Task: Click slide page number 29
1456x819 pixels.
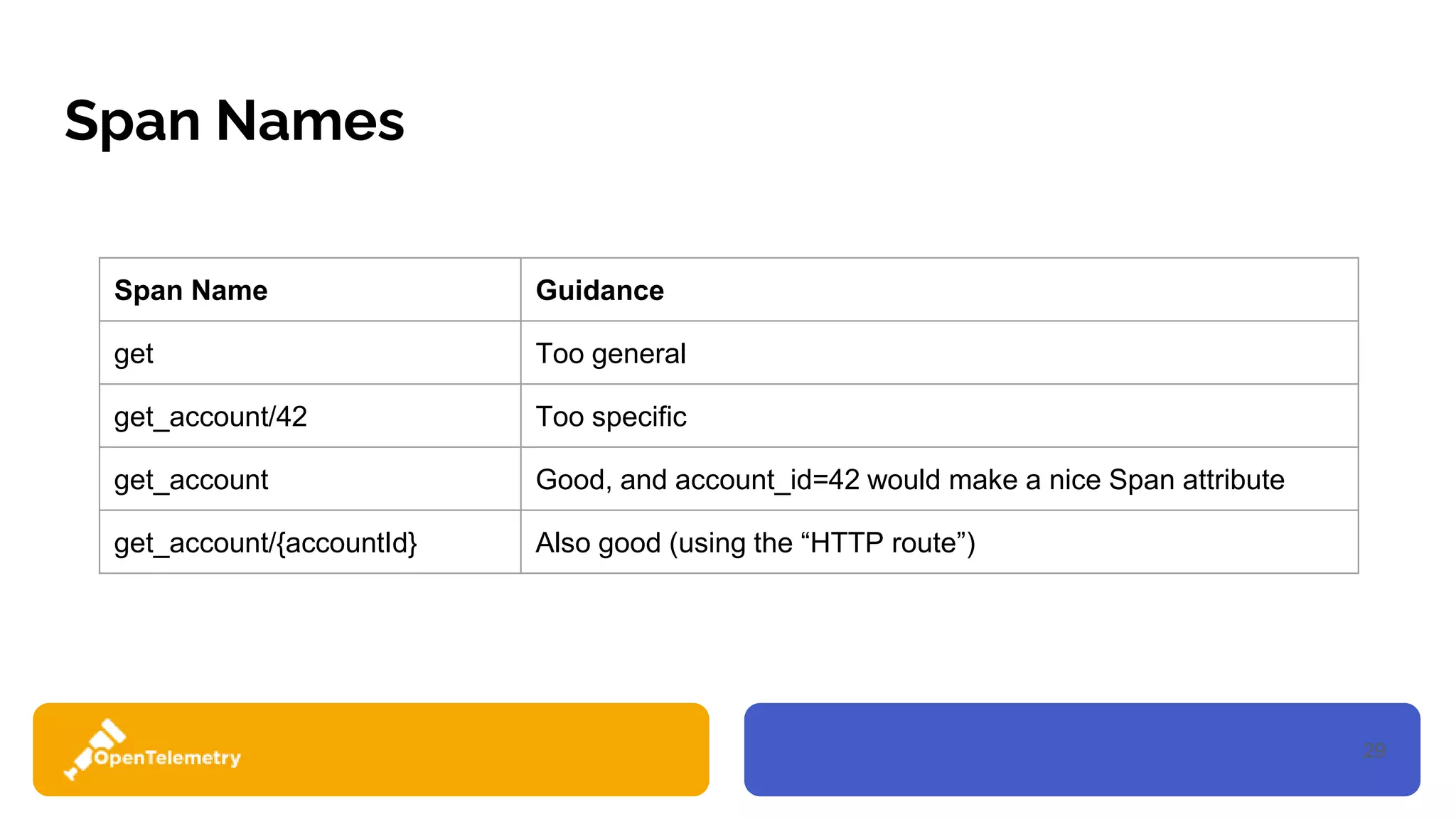Action: (1374, 750)
